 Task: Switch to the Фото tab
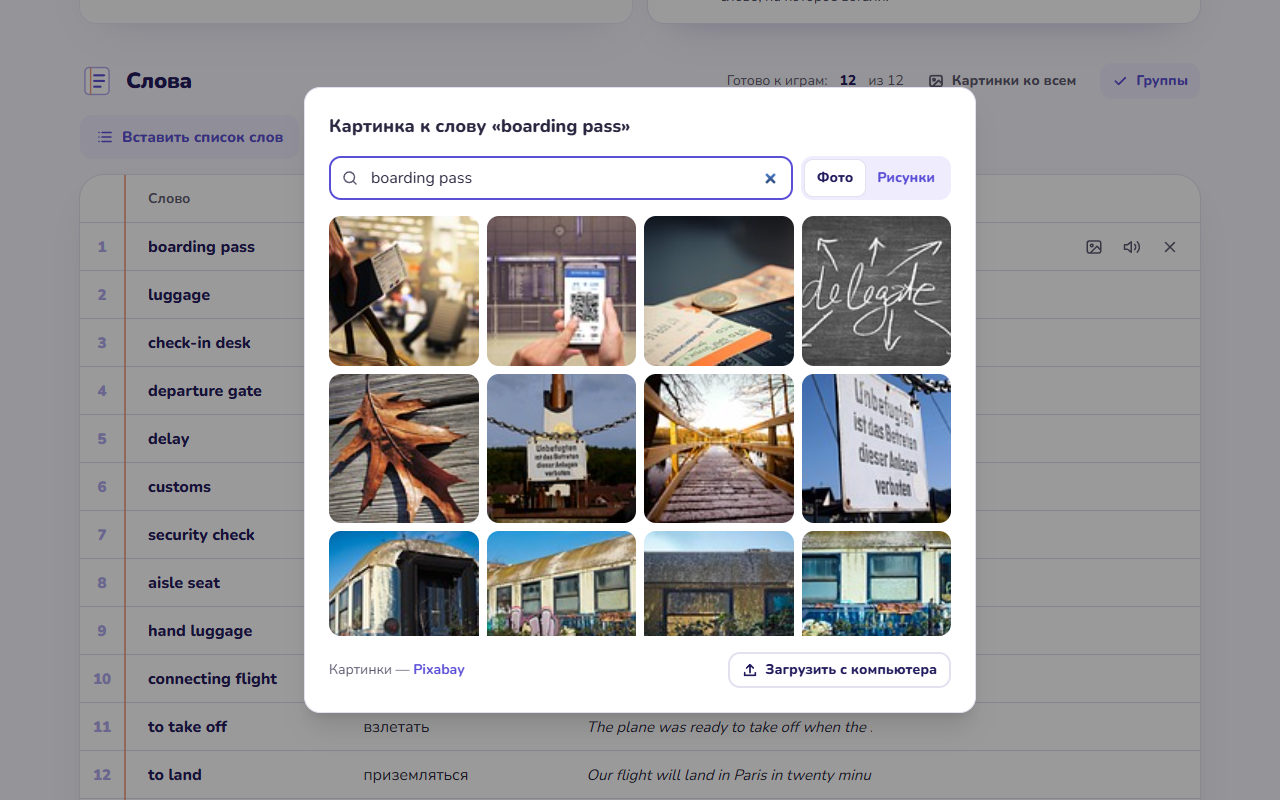coord(835,178)
